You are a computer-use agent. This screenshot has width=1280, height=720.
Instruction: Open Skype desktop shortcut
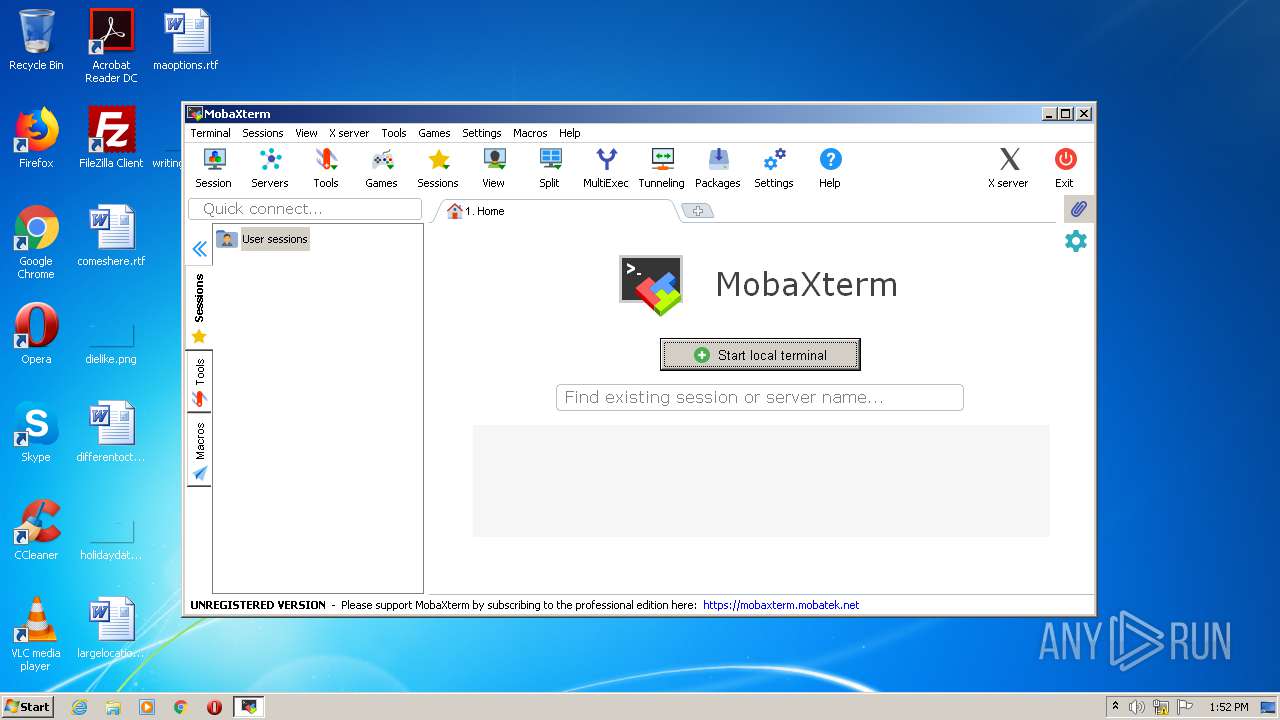(x=36, y=431)
